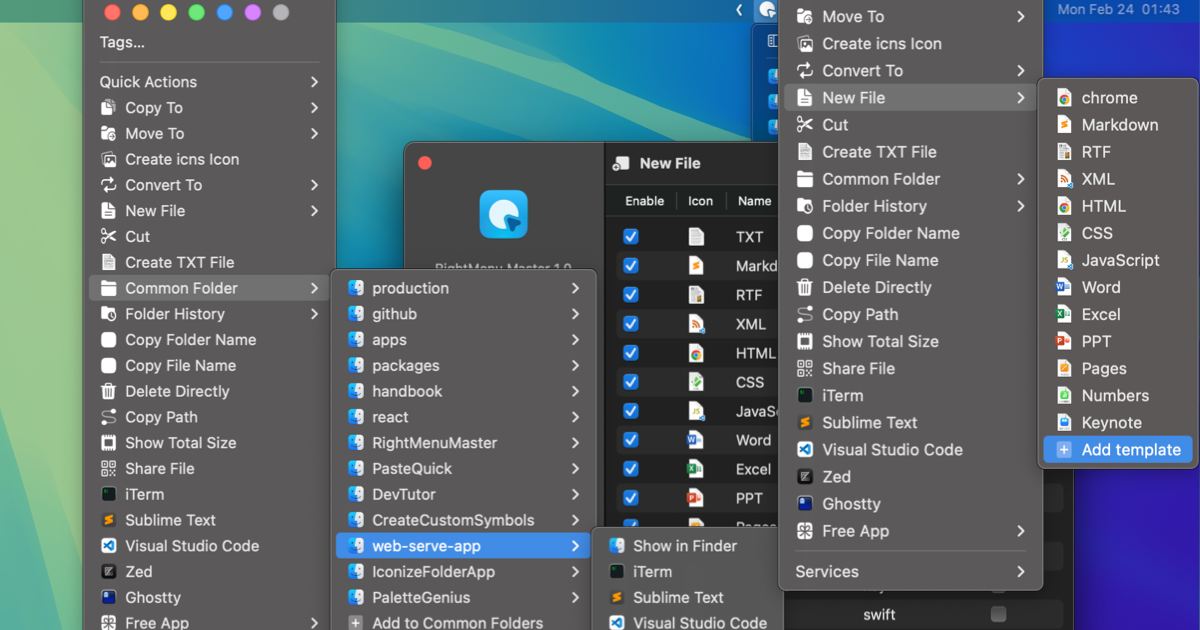Click the New File window title icon
Viewport: 1200px width, 630px height.
pos(621,163)
